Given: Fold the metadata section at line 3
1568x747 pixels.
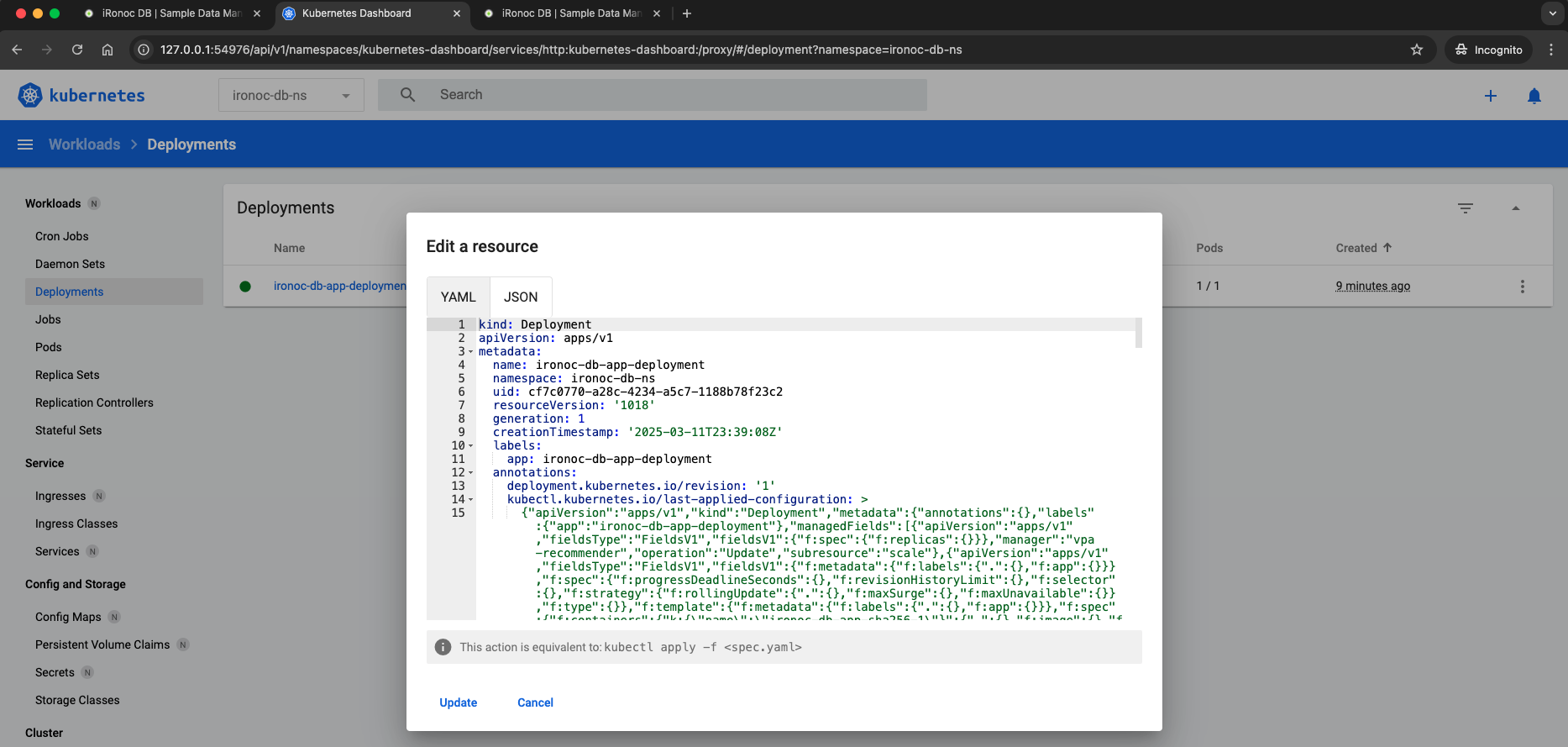Looking at the screenshot, I should coord(470,352).
